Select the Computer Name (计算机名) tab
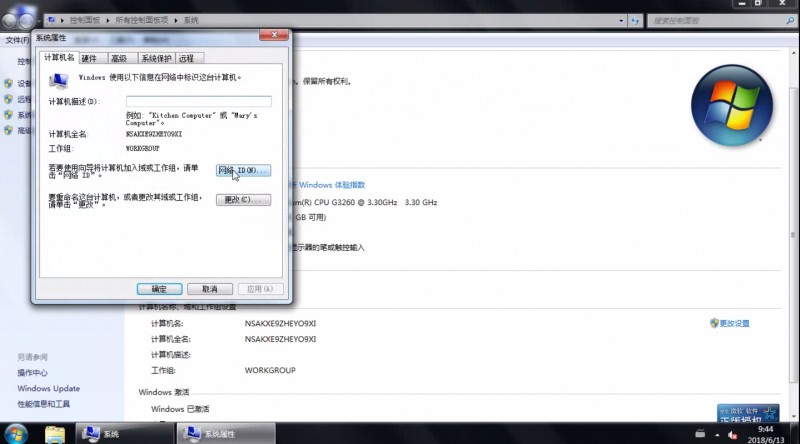The height and width of the screenshot is (444, 800). [59, 58]
